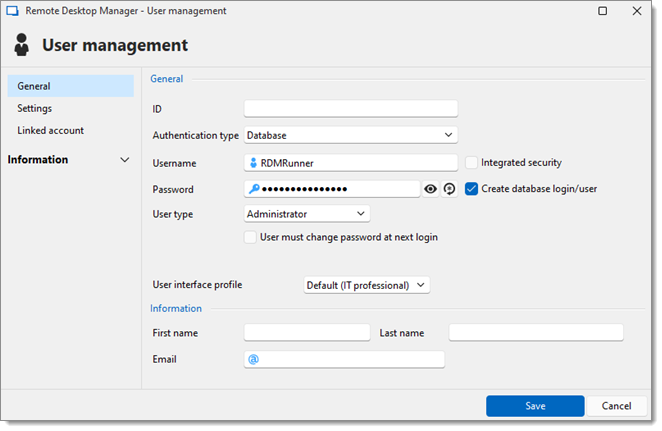
Task: Select the General sidebar item
Action: point(71,86)
